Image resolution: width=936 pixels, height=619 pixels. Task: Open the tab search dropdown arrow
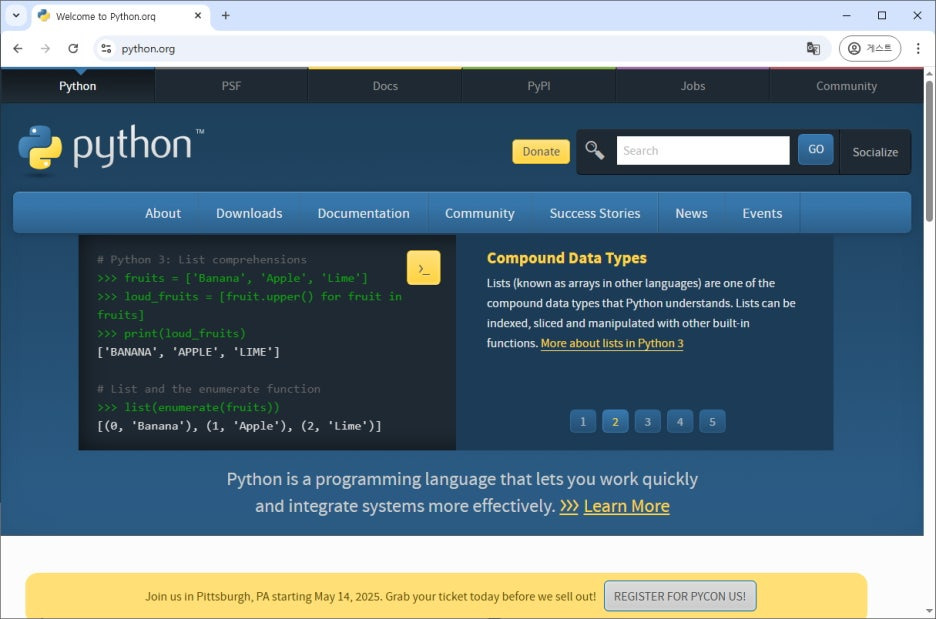[16, 16]
